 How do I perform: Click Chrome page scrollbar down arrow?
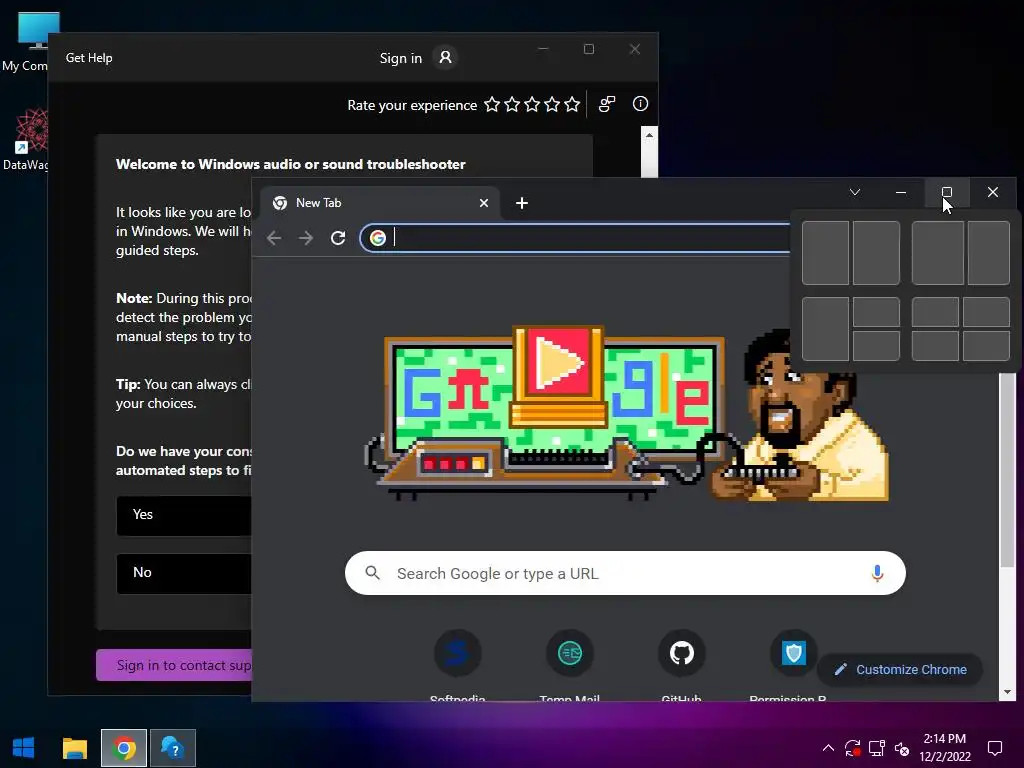[x=1007, y=692]
